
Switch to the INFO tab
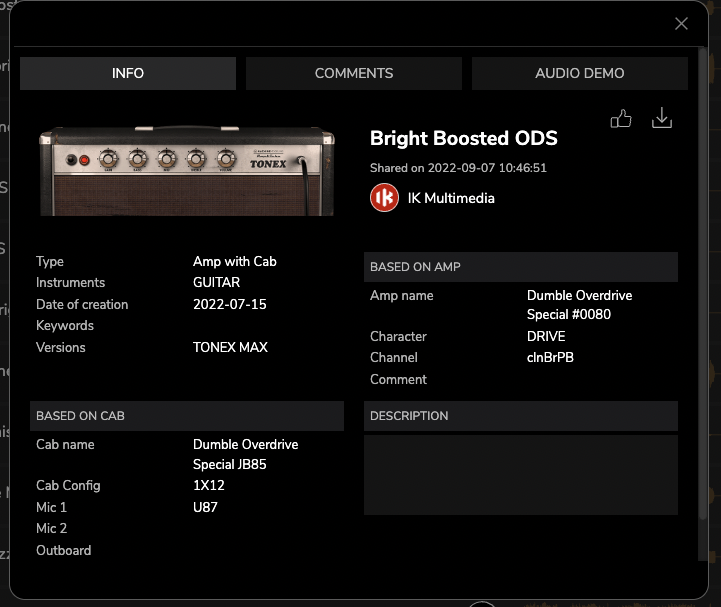pos(128,73)
